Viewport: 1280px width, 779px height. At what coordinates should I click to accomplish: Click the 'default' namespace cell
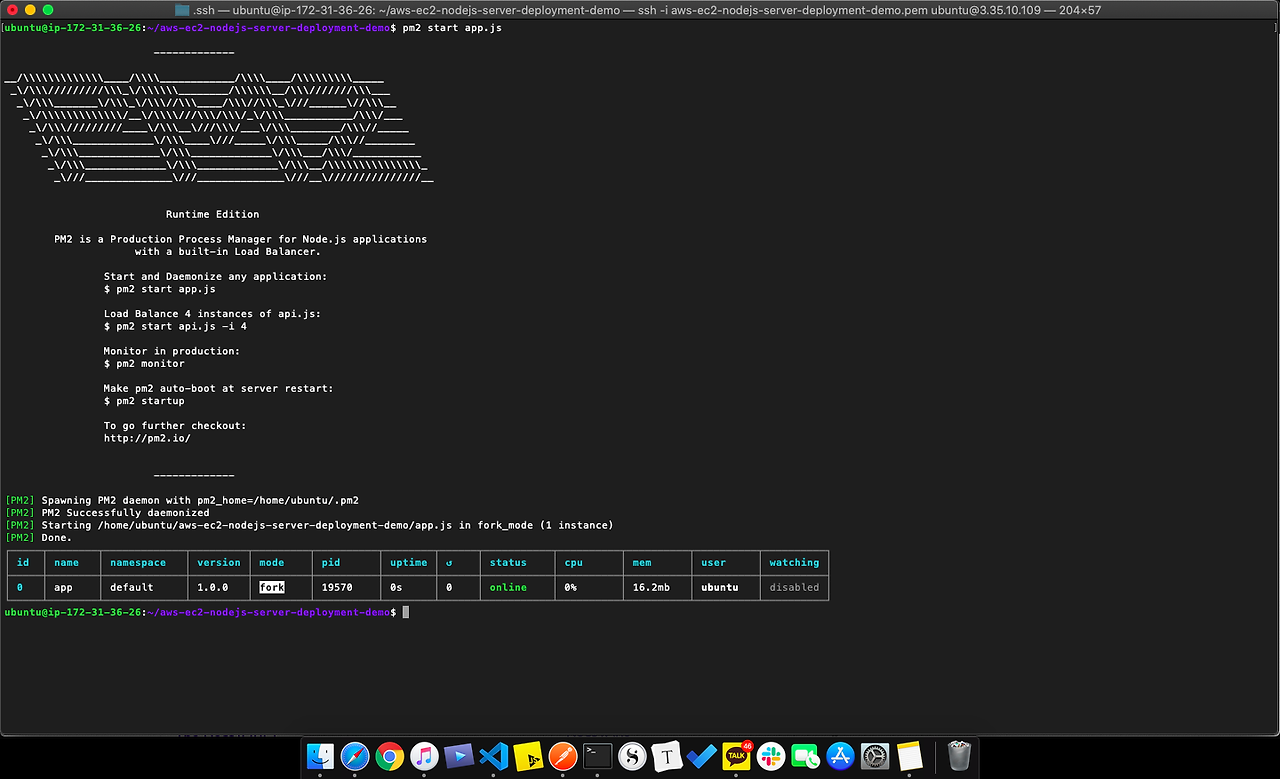coord(131,587)
